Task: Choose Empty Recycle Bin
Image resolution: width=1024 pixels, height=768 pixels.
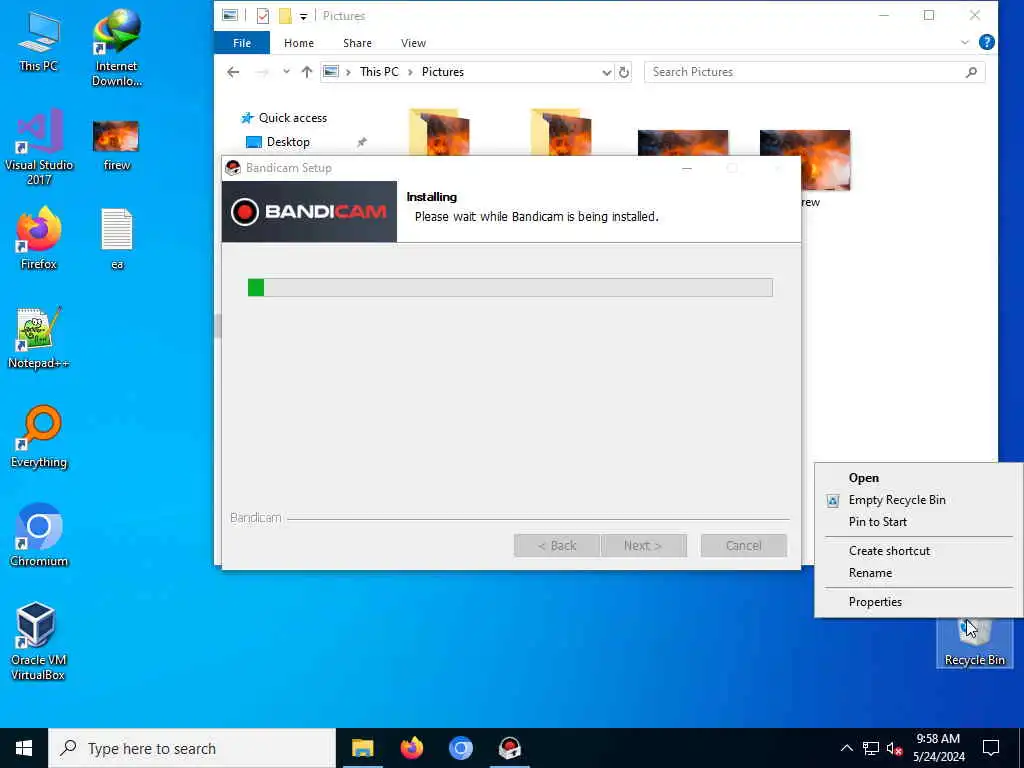Action: point(918,500)
